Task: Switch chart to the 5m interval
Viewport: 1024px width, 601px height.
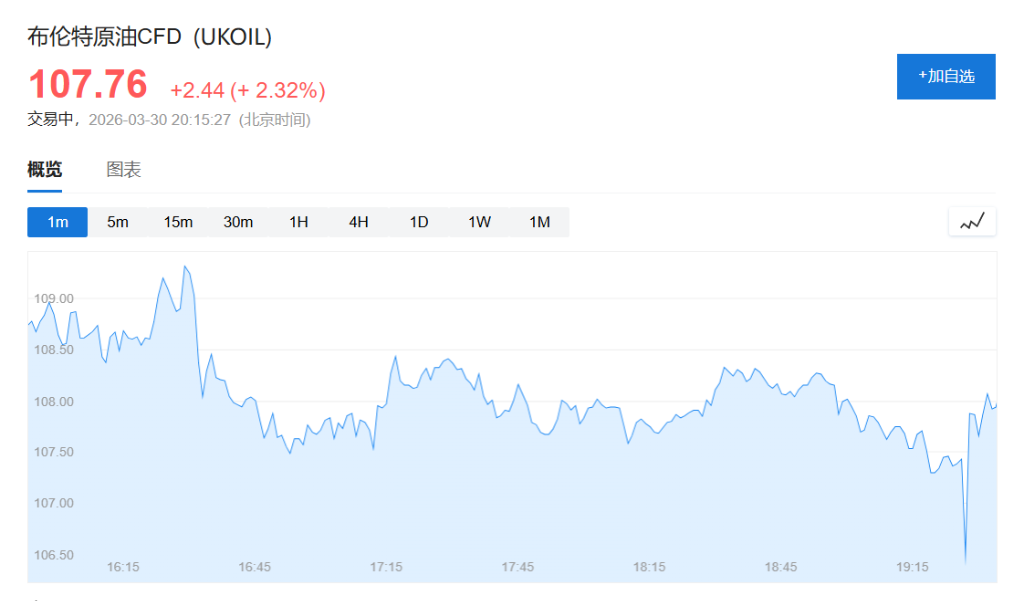Action: click(x=118, y=222)
